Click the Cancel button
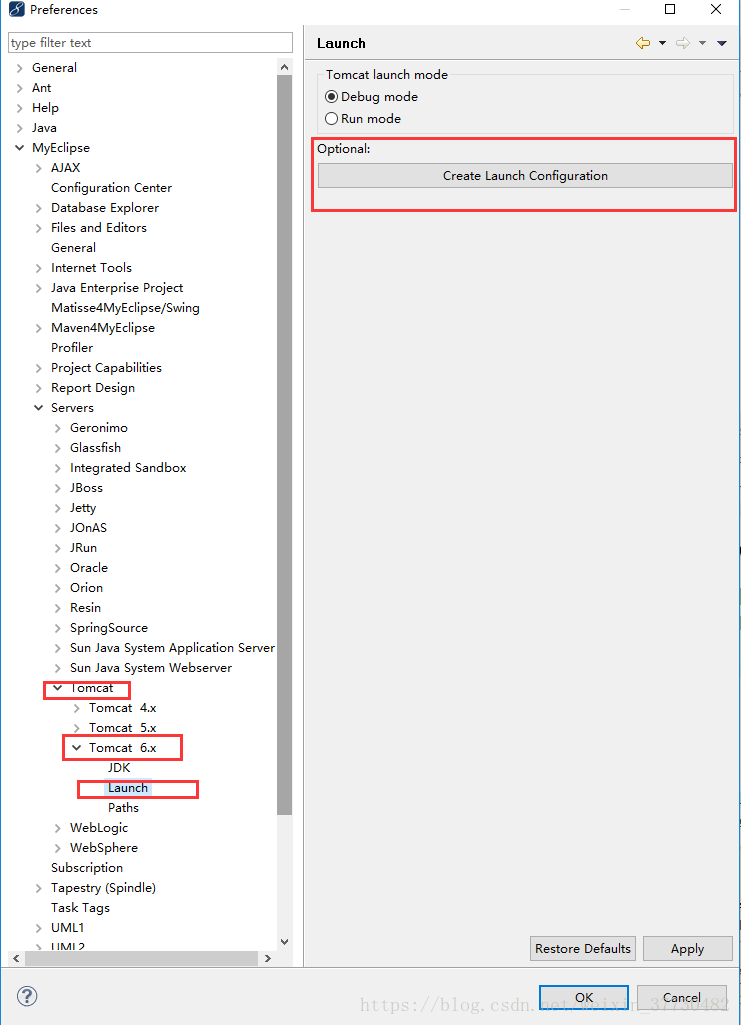741x1025 pixels. tap(682, 998)
